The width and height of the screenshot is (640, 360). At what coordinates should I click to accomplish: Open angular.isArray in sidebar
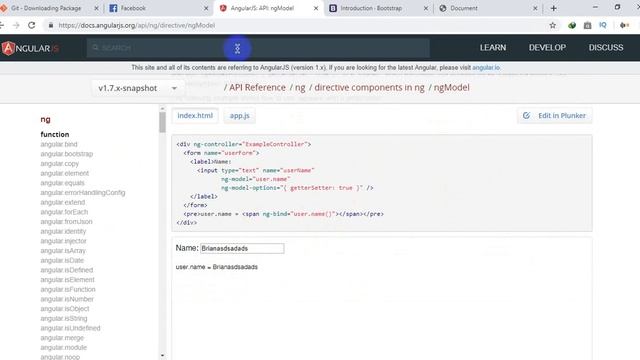(63, 251)
